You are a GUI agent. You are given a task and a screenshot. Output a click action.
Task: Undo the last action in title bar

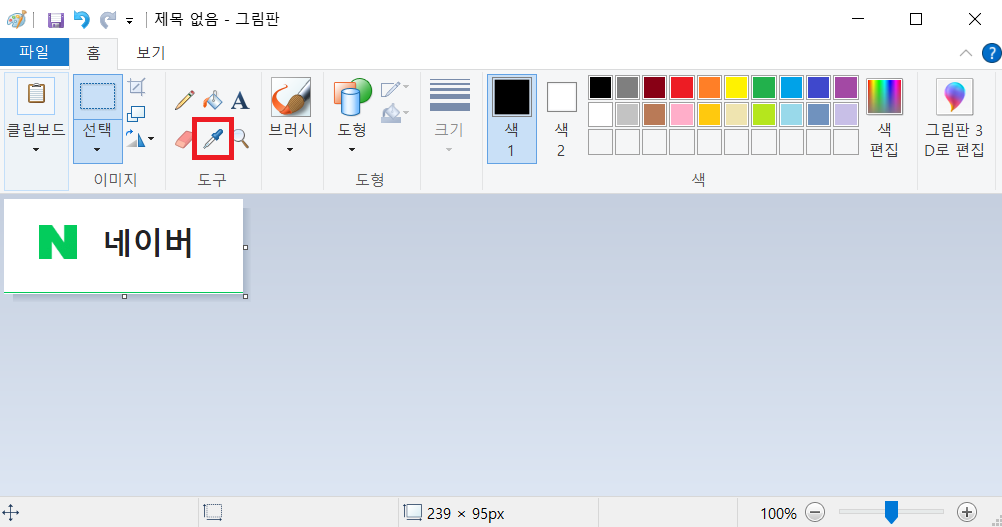pos(82,20)
